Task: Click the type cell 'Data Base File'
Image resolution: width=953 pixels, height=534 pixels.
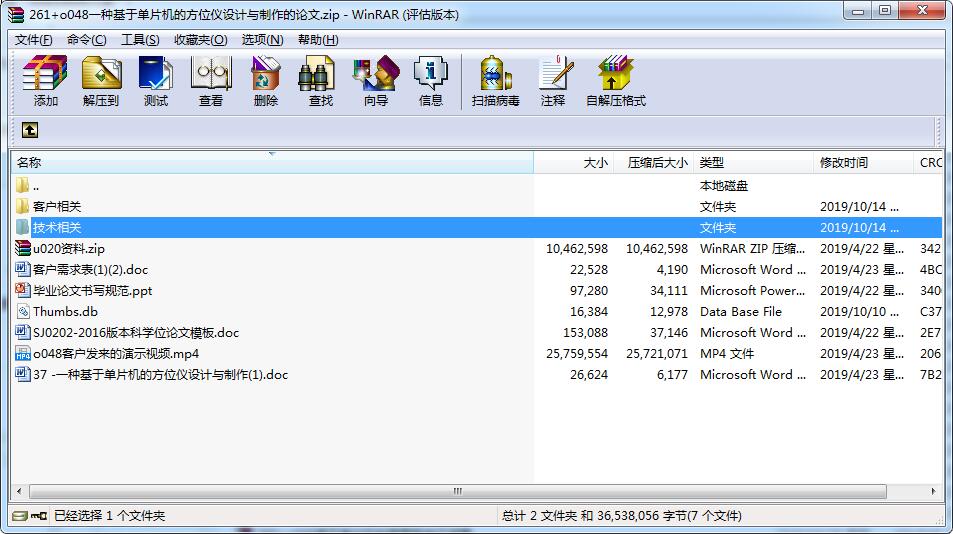Action: point(741,312)
